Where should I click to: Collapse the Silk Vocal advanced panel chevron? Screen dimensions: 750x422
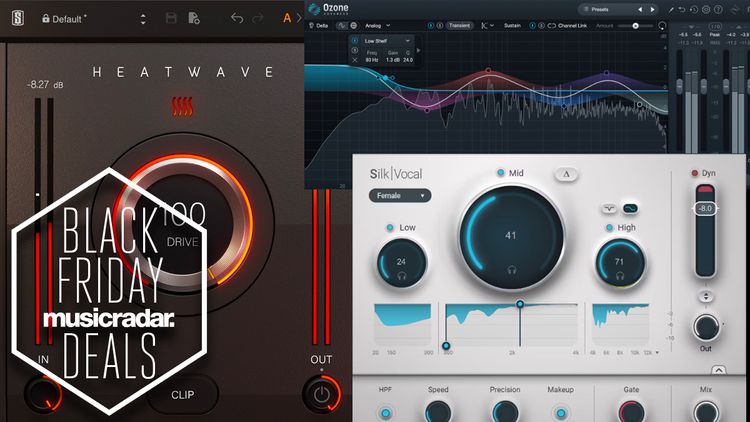coord(718,370)
